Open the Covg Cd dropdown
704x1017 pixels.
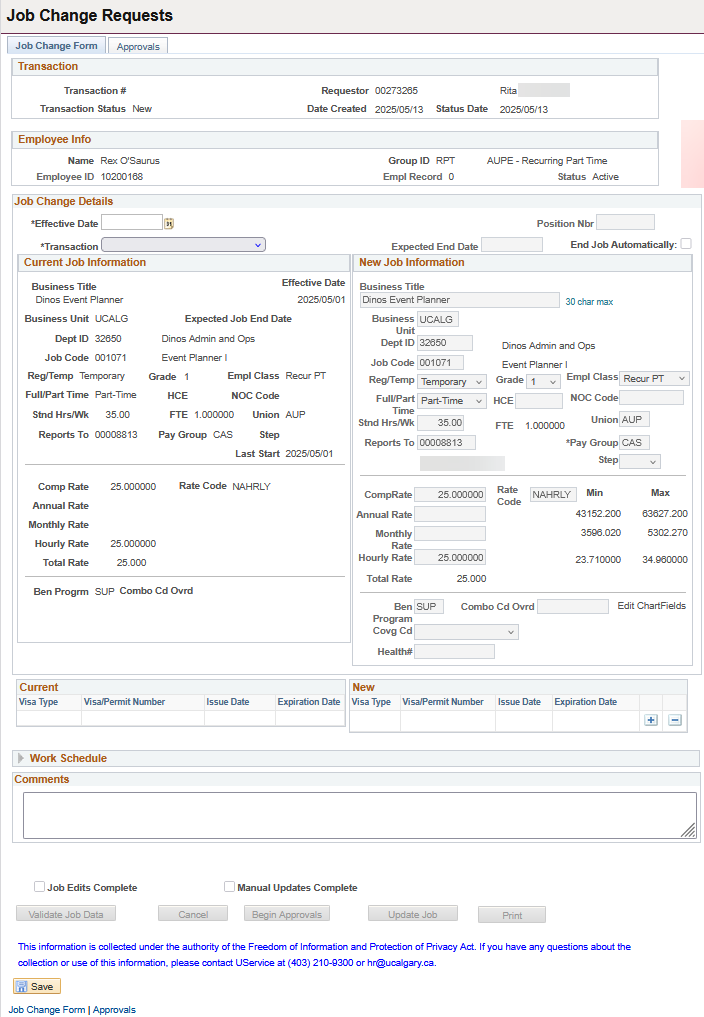(466, 632)
